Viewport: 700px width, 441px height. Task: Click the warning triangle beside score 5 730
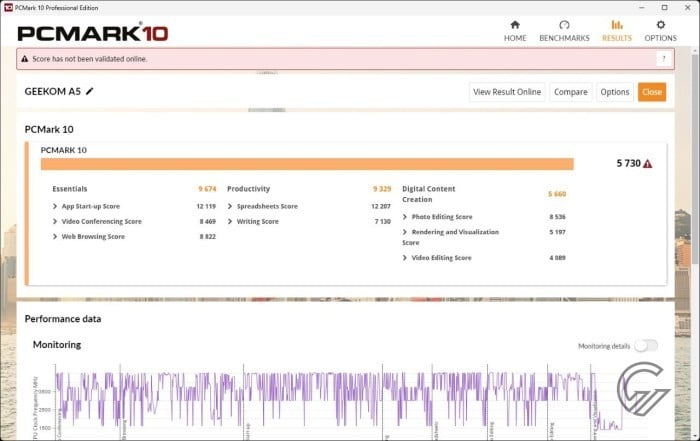point(647,164)
